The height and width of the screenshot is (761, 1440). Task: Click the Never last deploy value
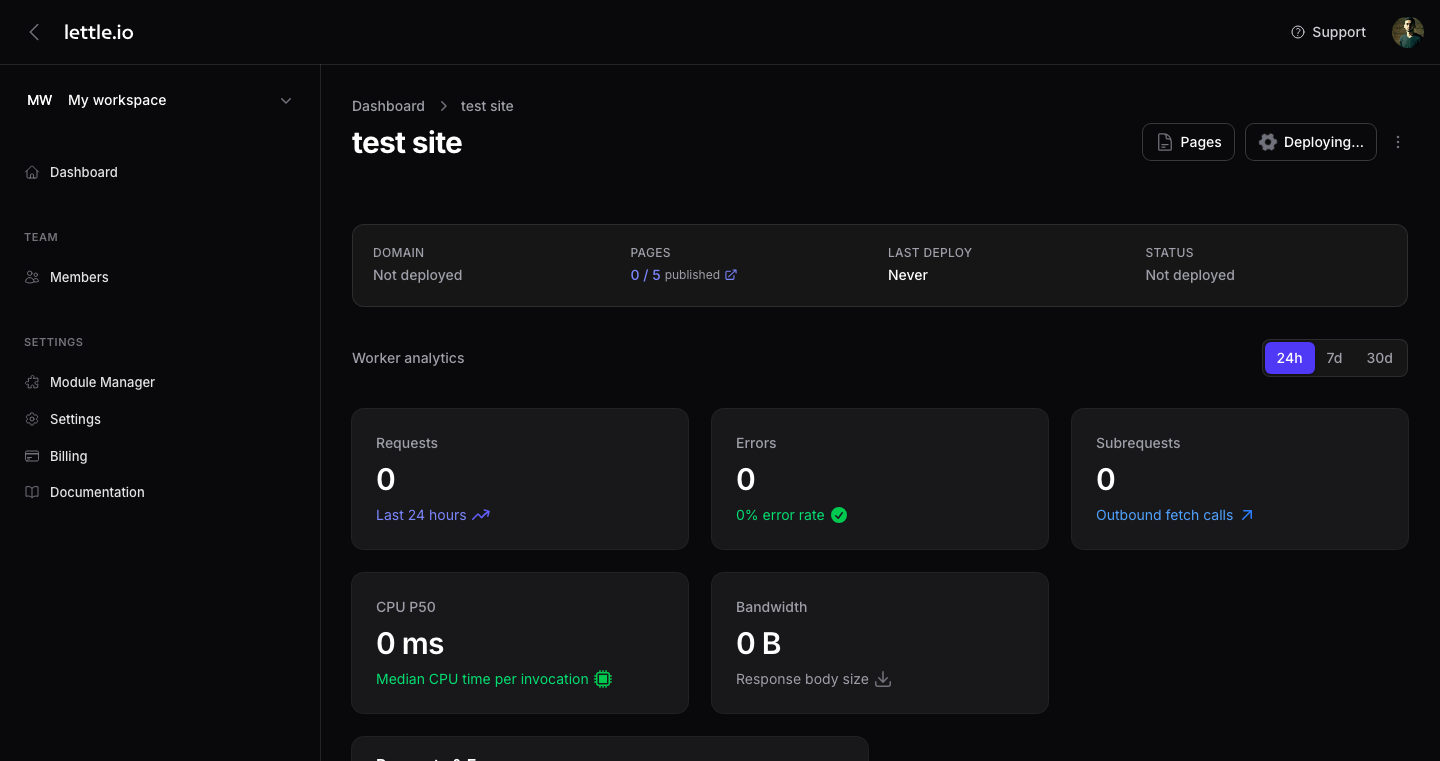coord(908,275)
